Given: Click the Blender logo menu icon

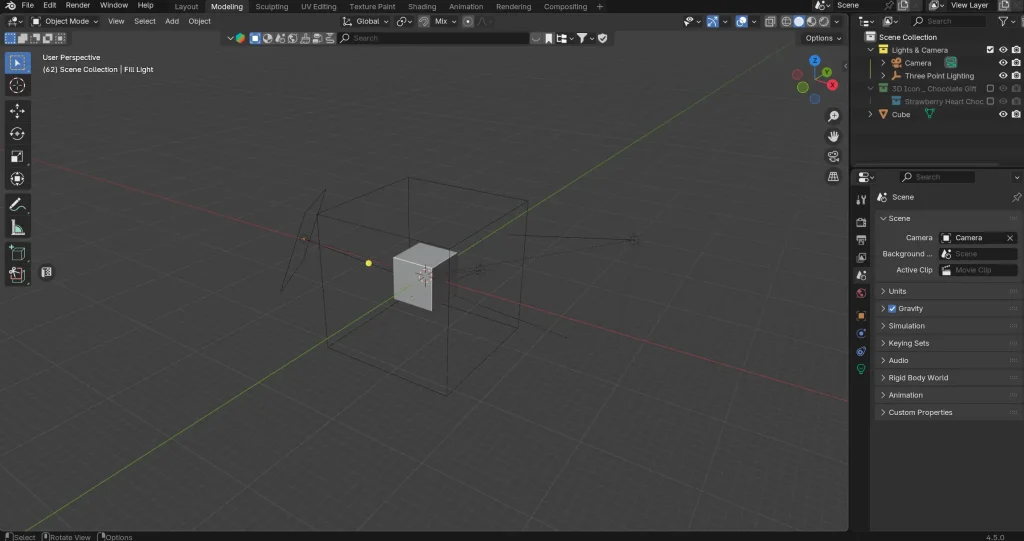Looking at the screenshot, I should 10,5.
